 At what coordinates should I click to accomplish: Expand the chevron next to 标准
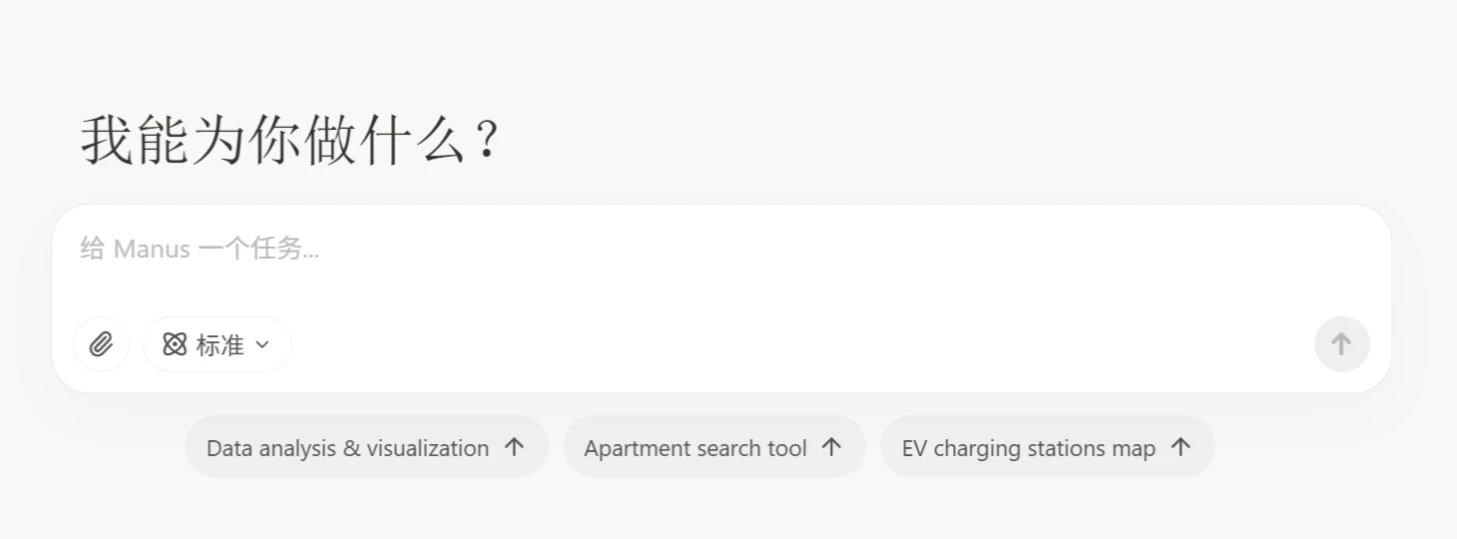tap(263, 345)
